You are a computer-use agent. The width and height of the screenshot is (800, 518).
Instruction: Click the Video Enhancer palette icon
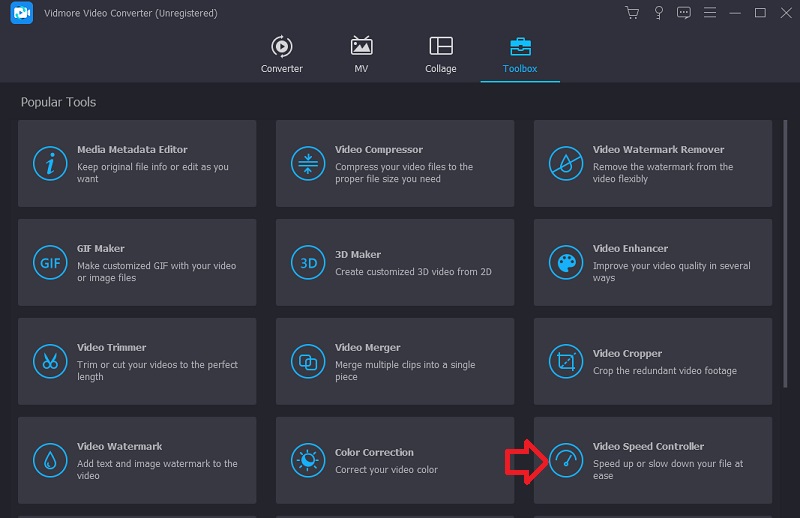(566, 262)
